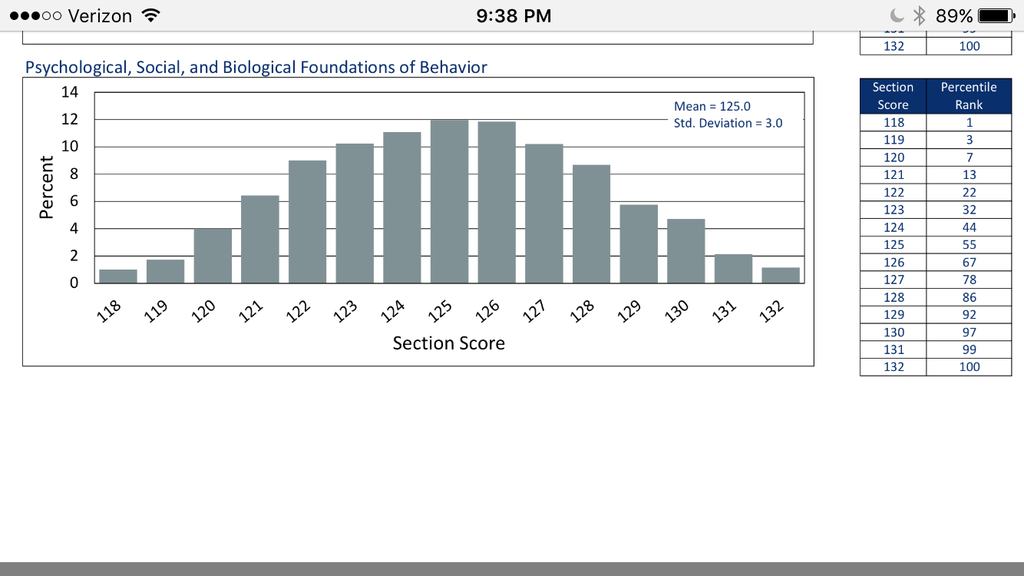Tap the 89% battery percentage text
1024x576 pixels.
coord(953,16)
